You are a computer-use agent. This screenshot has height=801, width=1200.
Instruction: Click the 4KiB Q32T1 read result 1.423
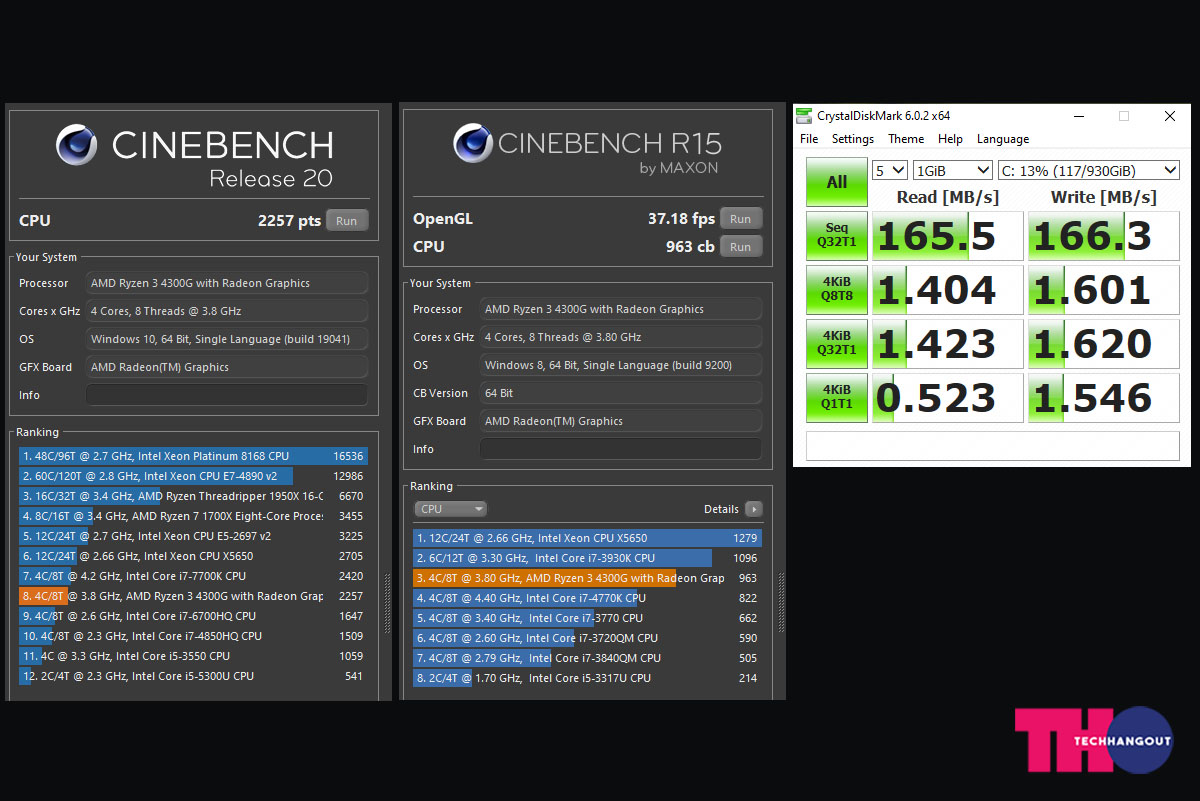948,344
